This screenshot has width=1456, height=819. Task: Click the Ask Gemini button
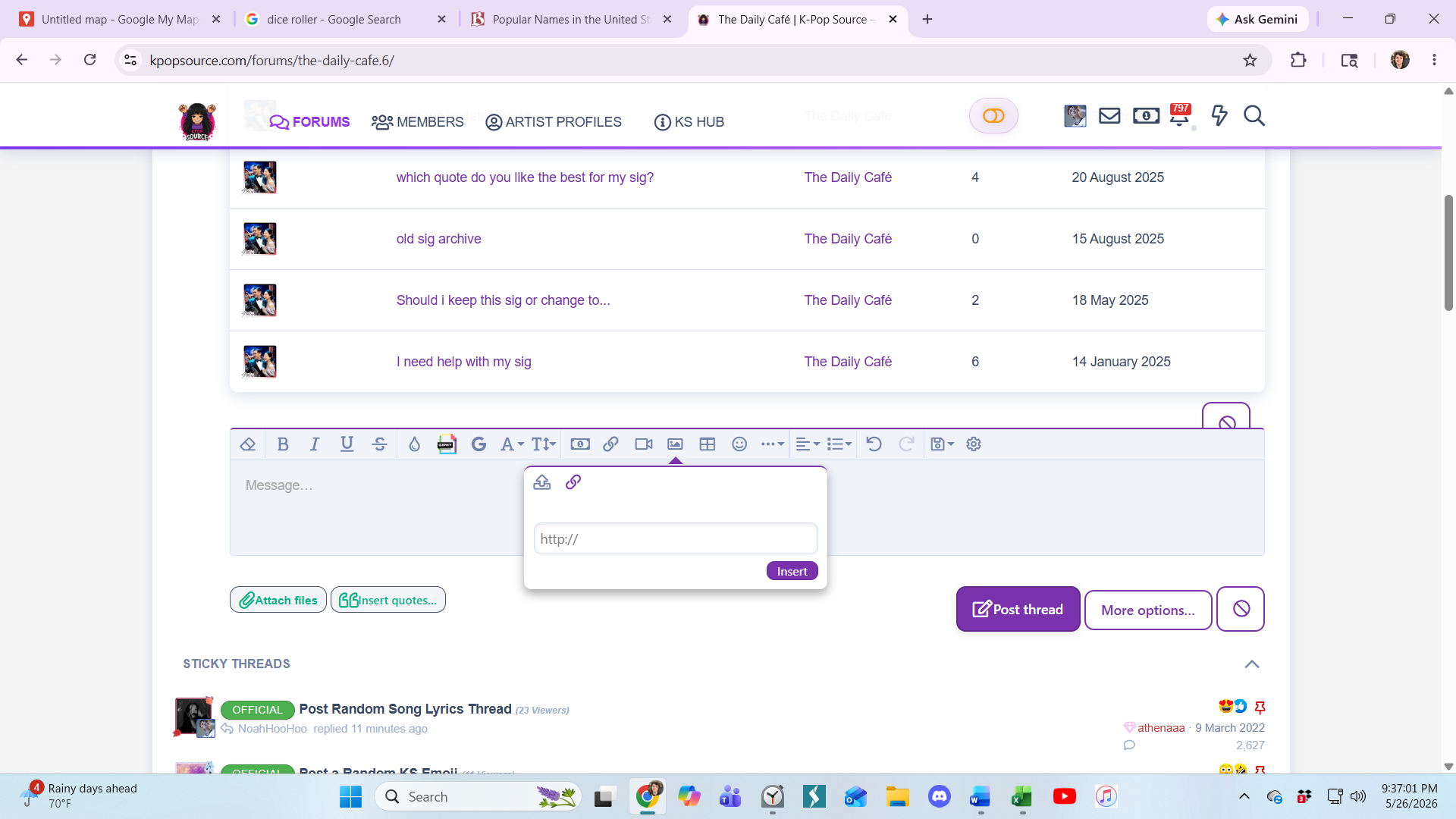coord(1257,20)
